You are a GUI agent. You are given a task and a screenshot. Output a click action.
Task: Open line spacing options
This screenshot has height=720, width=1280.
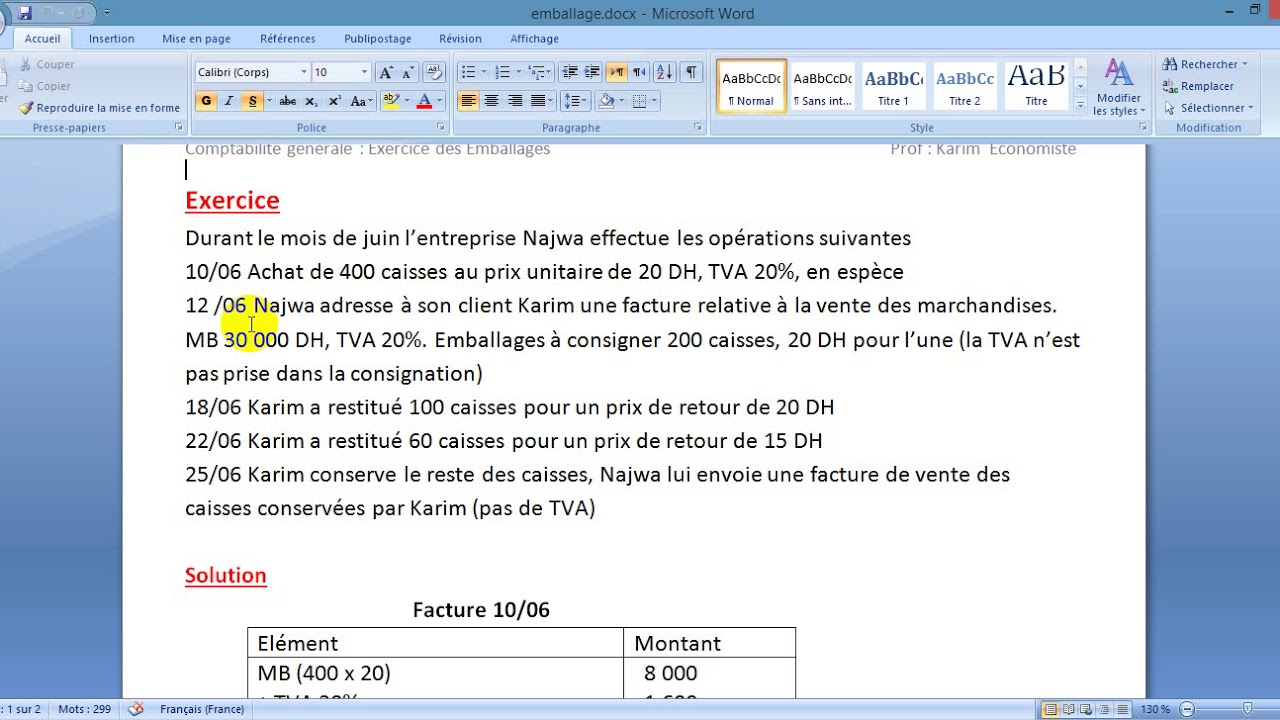pyautogui.click(x=574, y=101)
